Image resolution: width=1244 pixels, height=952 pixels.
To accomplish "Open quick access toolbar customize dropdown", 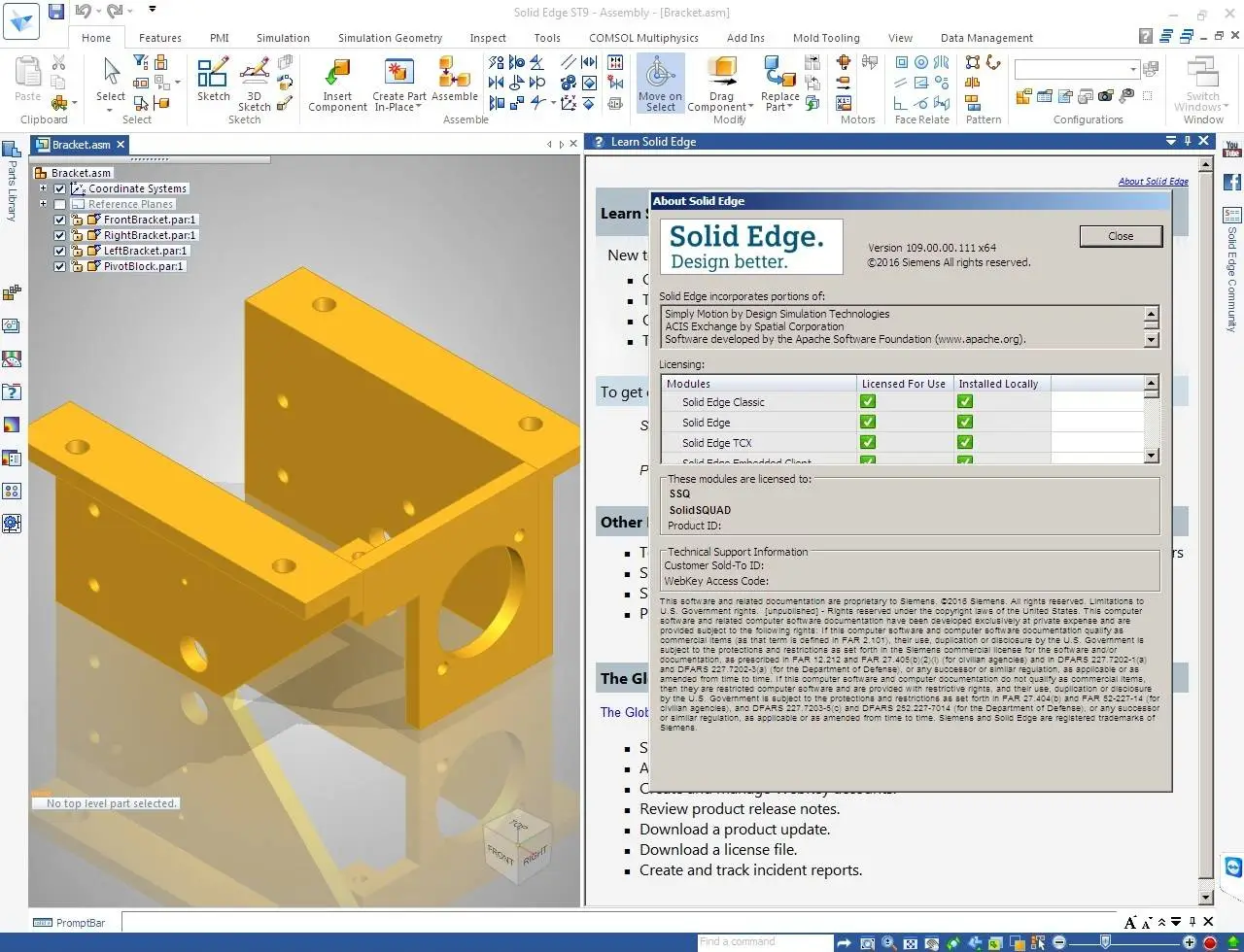I will [153, 10].
